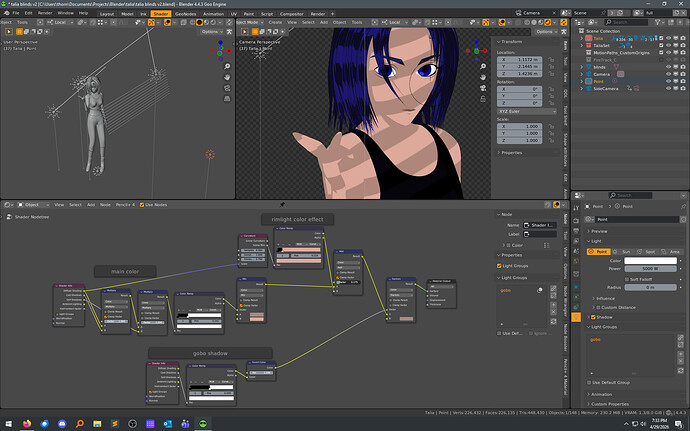The width and height of the screenshot is (690, 431).
Task: Toggle the Shadow checkbox
Action: point(593,317)
